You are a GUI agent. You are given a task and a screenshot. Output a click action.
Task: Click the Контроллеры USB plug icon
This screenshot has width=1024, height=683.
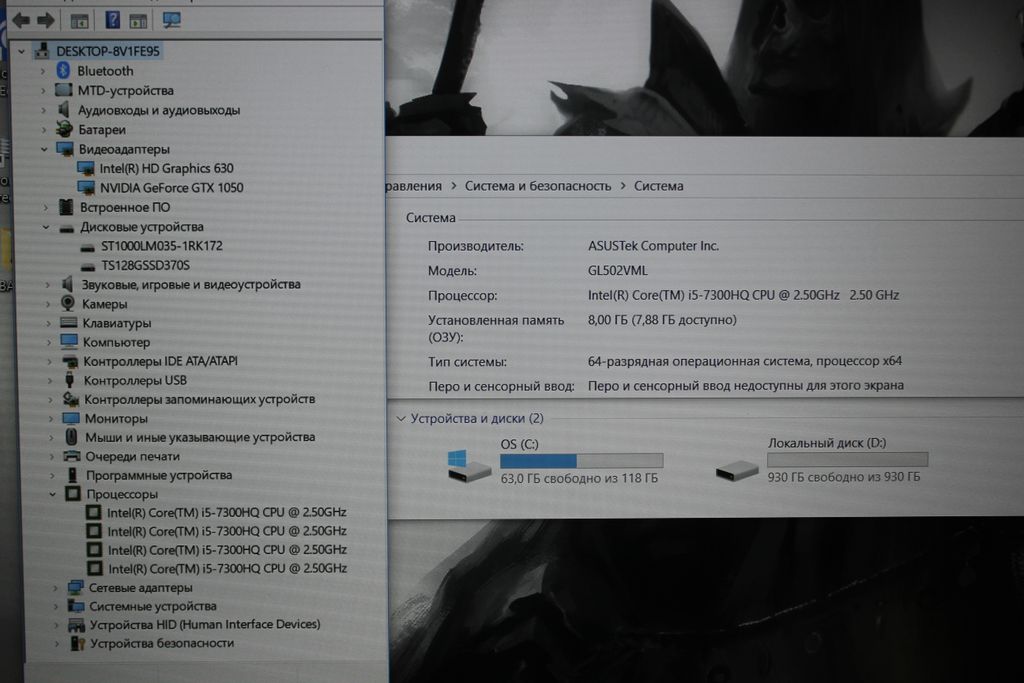click(x=69, y=380)
